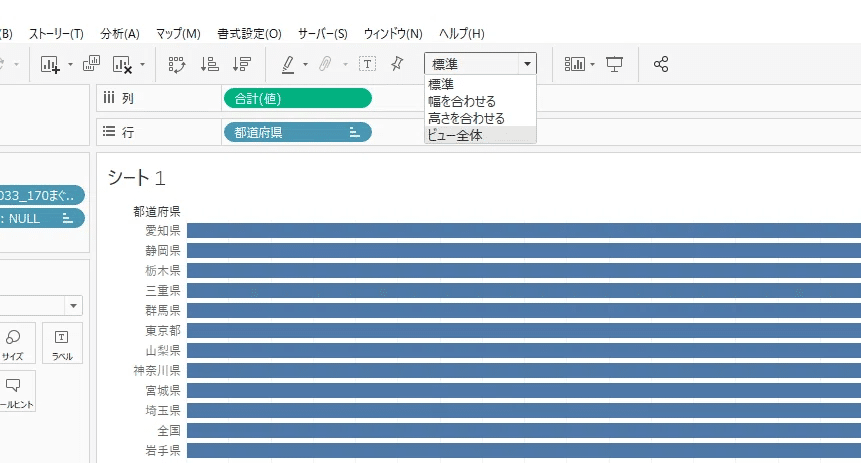Click the share icon
Viewport: 861px width, 463px height.
click(660, 64)
